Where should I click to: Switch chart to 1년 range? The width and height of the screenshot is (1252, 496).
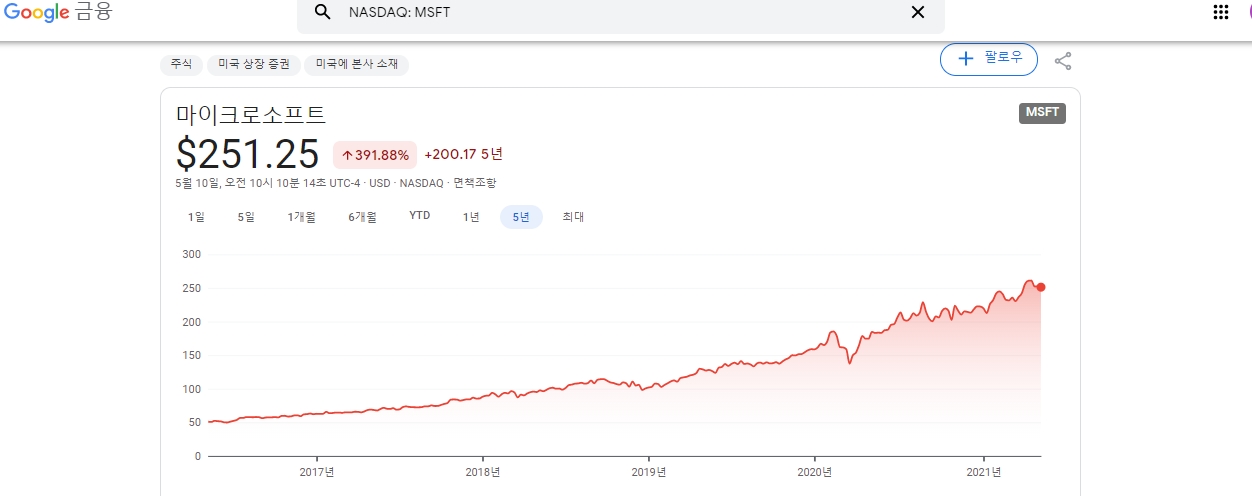[x=471, y=217]
